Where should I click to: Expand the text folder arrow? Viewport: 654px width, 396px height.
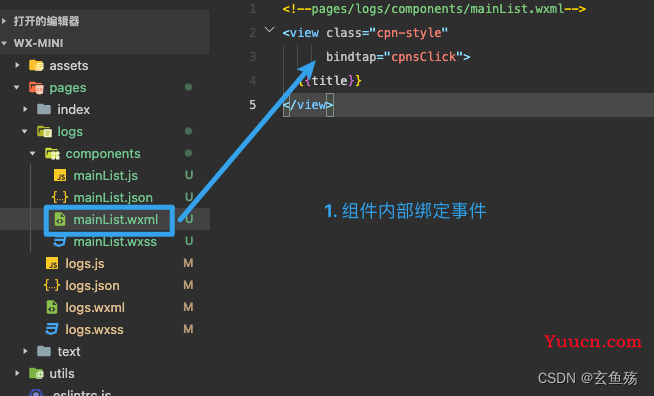point(25,351)
